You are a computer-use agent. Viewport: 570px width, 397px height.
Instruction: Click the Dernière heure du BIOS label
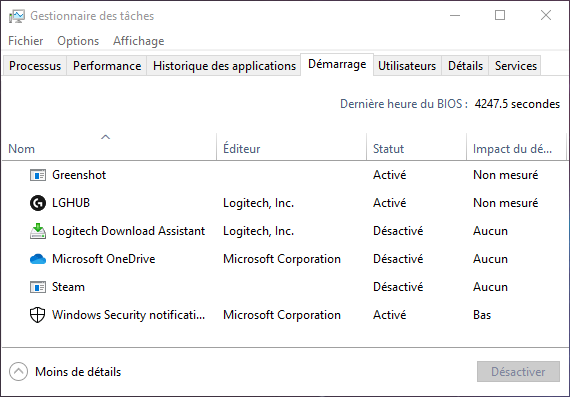tap(404, 104)
